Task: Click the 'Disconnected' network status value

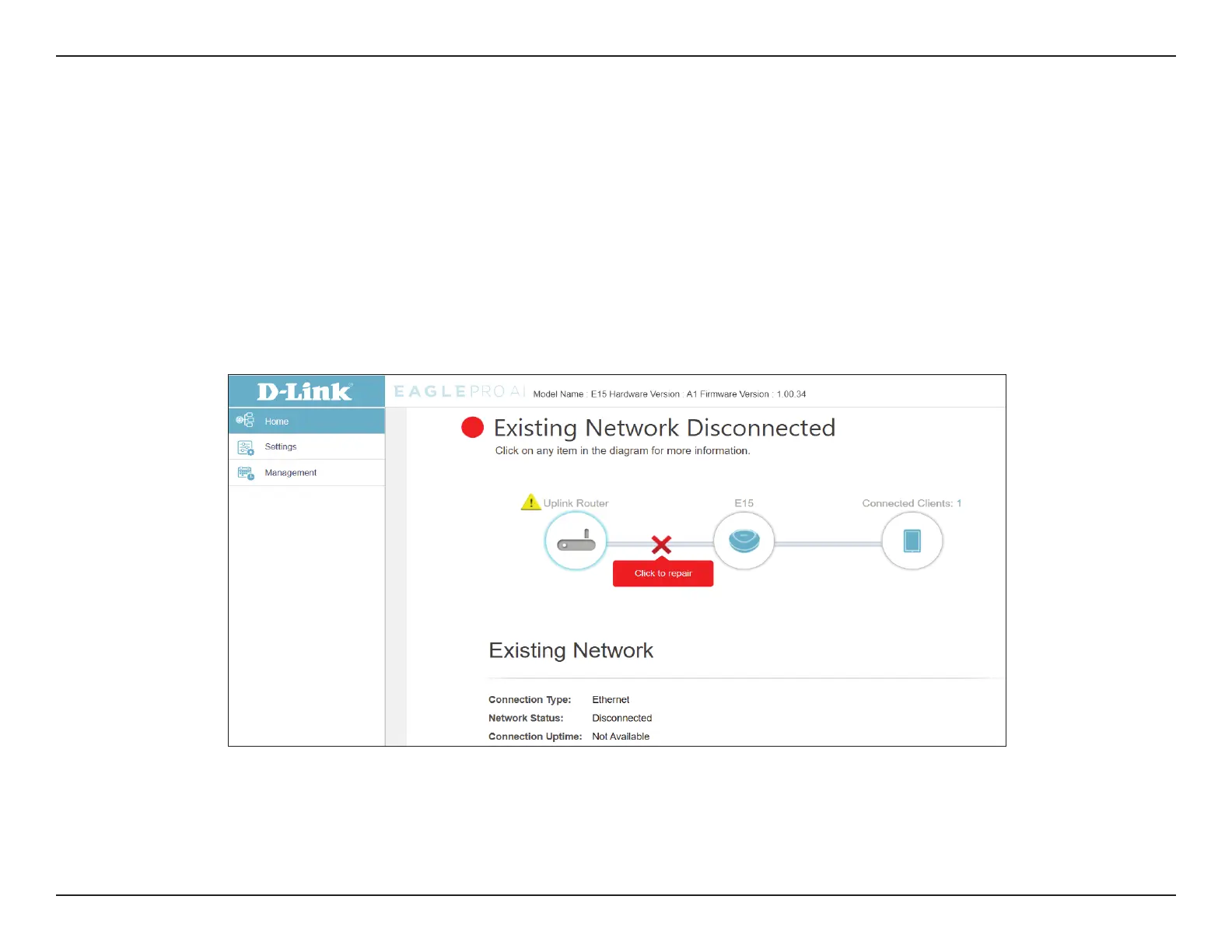Action: (x=622, y=718)
